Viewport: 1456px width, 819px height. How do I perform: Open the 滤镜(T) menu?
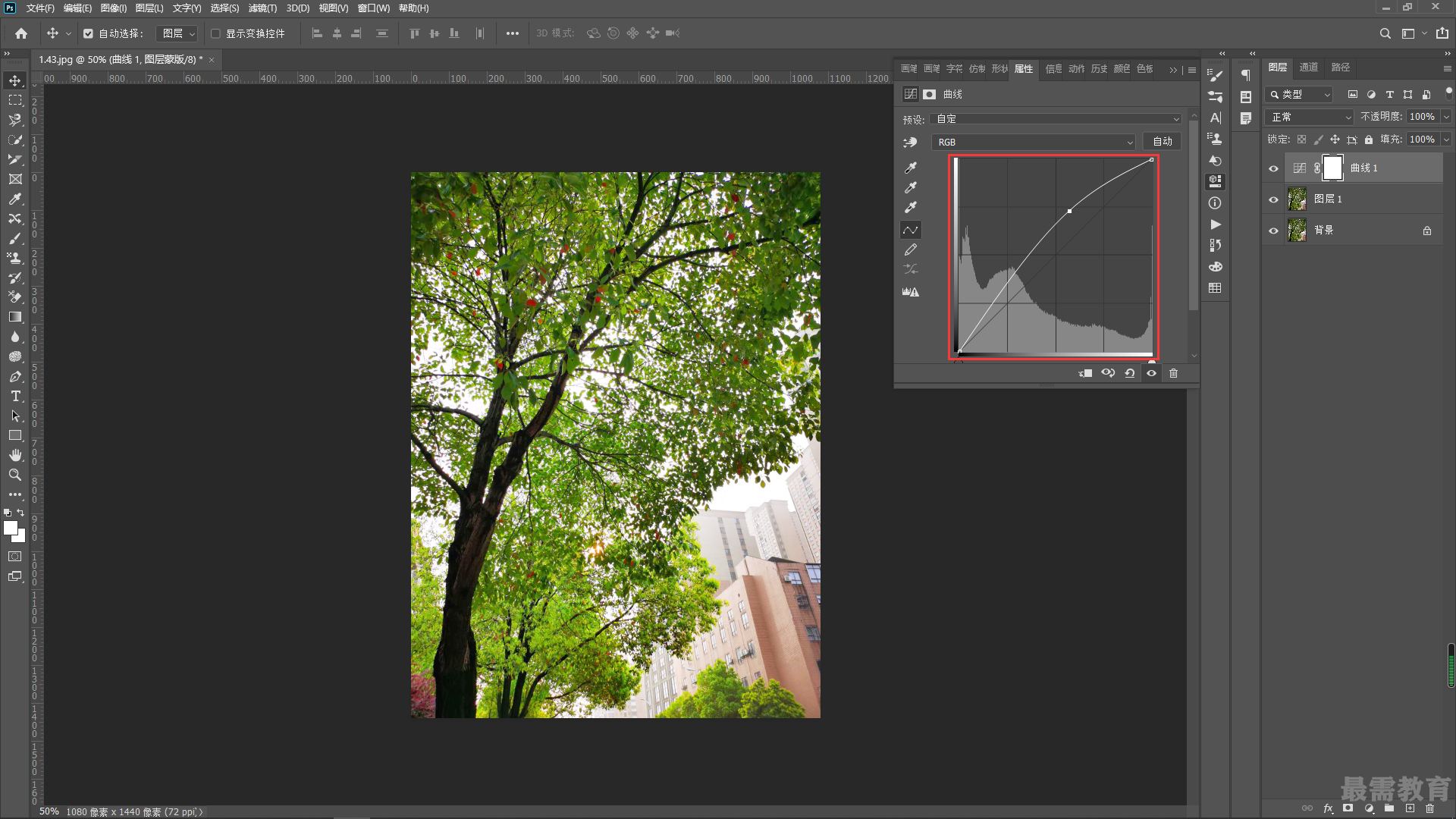(x=262, y=8)
